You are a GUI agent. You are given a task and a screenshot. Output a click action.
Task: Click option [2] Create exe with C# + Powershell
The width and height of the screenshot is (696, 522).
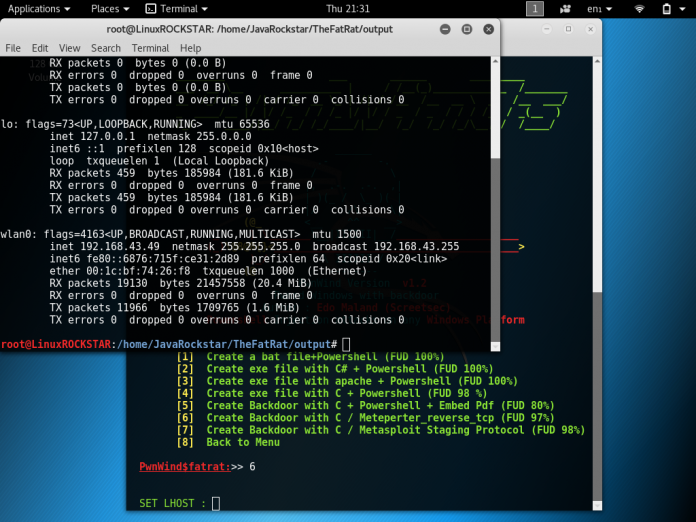coord(335,369)
